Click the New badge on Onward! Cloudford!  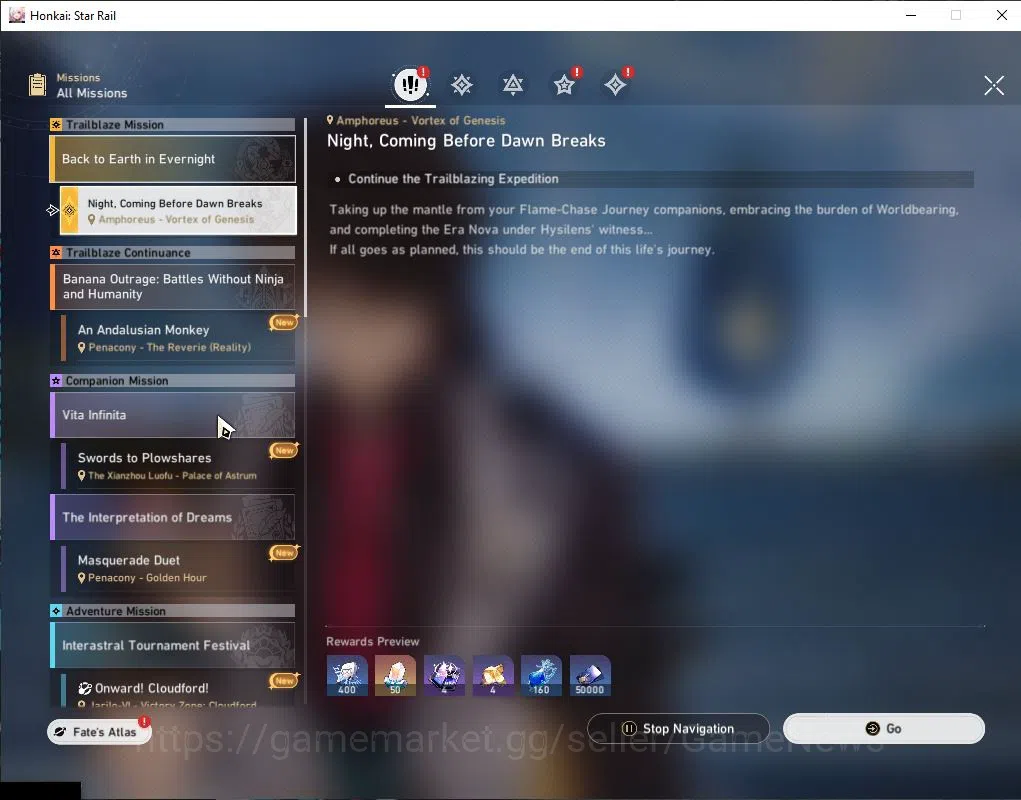[284, 681]
